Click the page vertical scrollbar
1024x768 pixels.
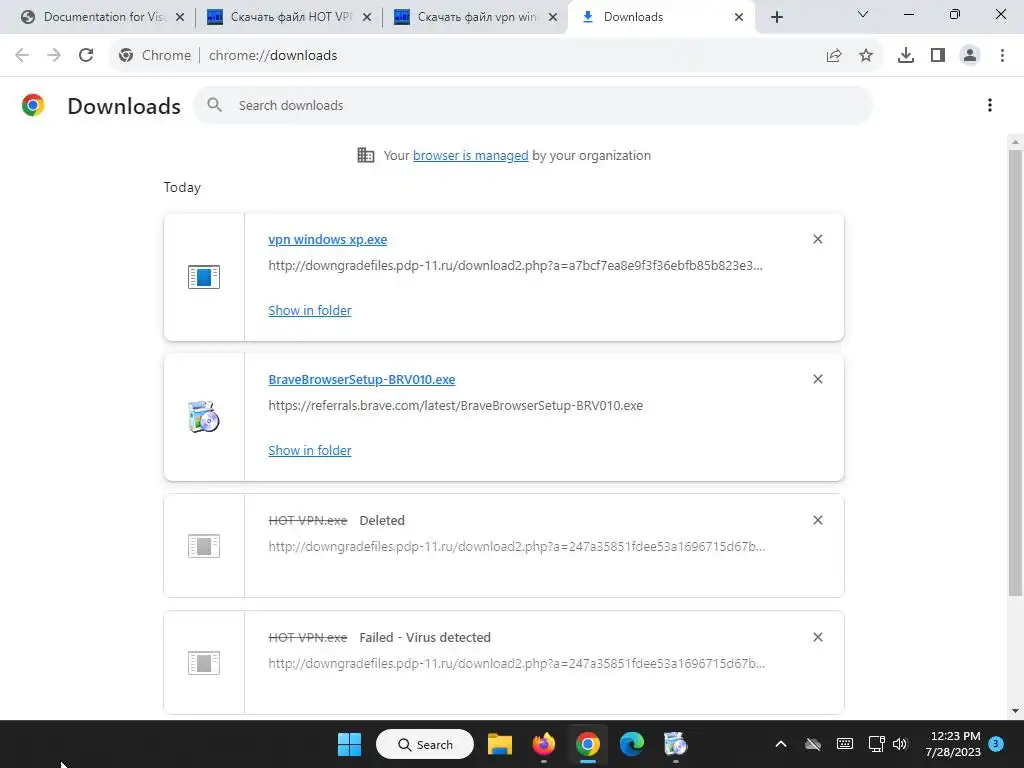(1015, 372)
